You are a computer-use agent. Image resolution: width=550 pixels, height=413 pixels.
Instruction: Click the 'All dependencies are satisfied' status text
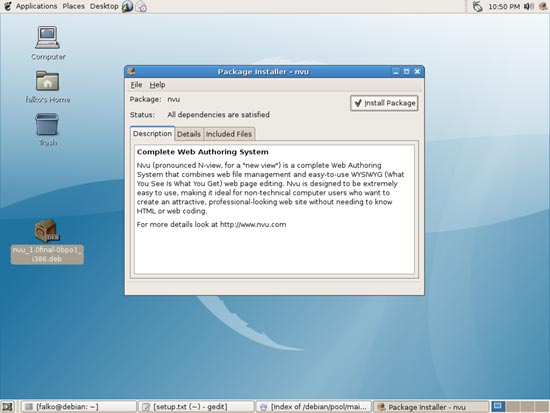(x=218, y=115)
